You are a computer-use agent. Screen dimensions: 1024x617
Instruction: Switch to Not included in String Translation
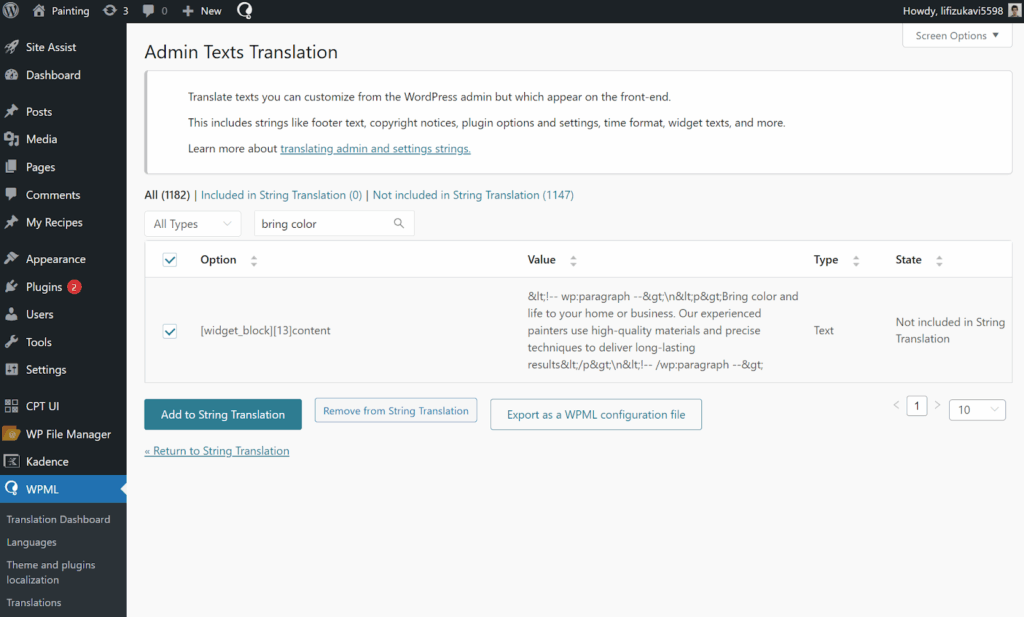[472, 194]
